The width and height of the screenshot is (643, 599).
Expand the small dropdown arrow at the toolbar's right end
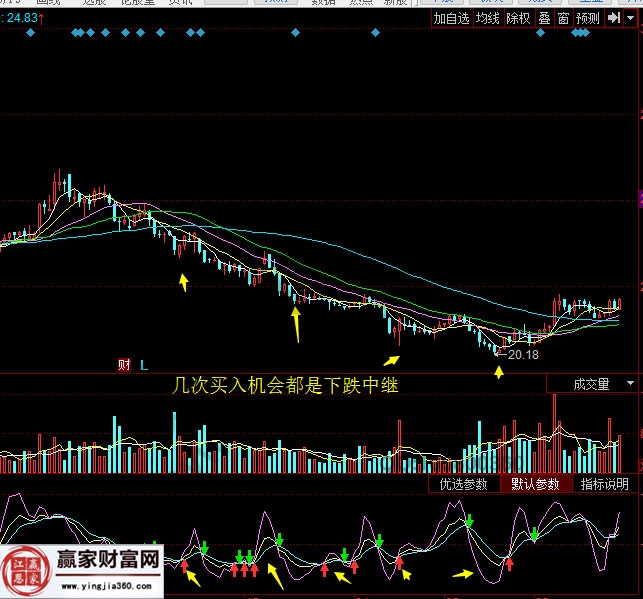click(632, 18)
